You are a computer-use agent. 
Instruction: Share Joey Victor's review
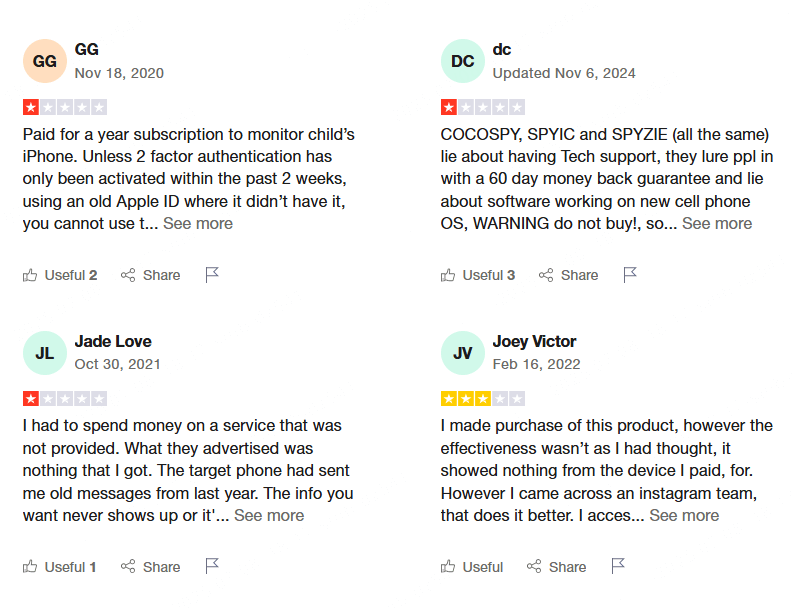coord(557,566)
